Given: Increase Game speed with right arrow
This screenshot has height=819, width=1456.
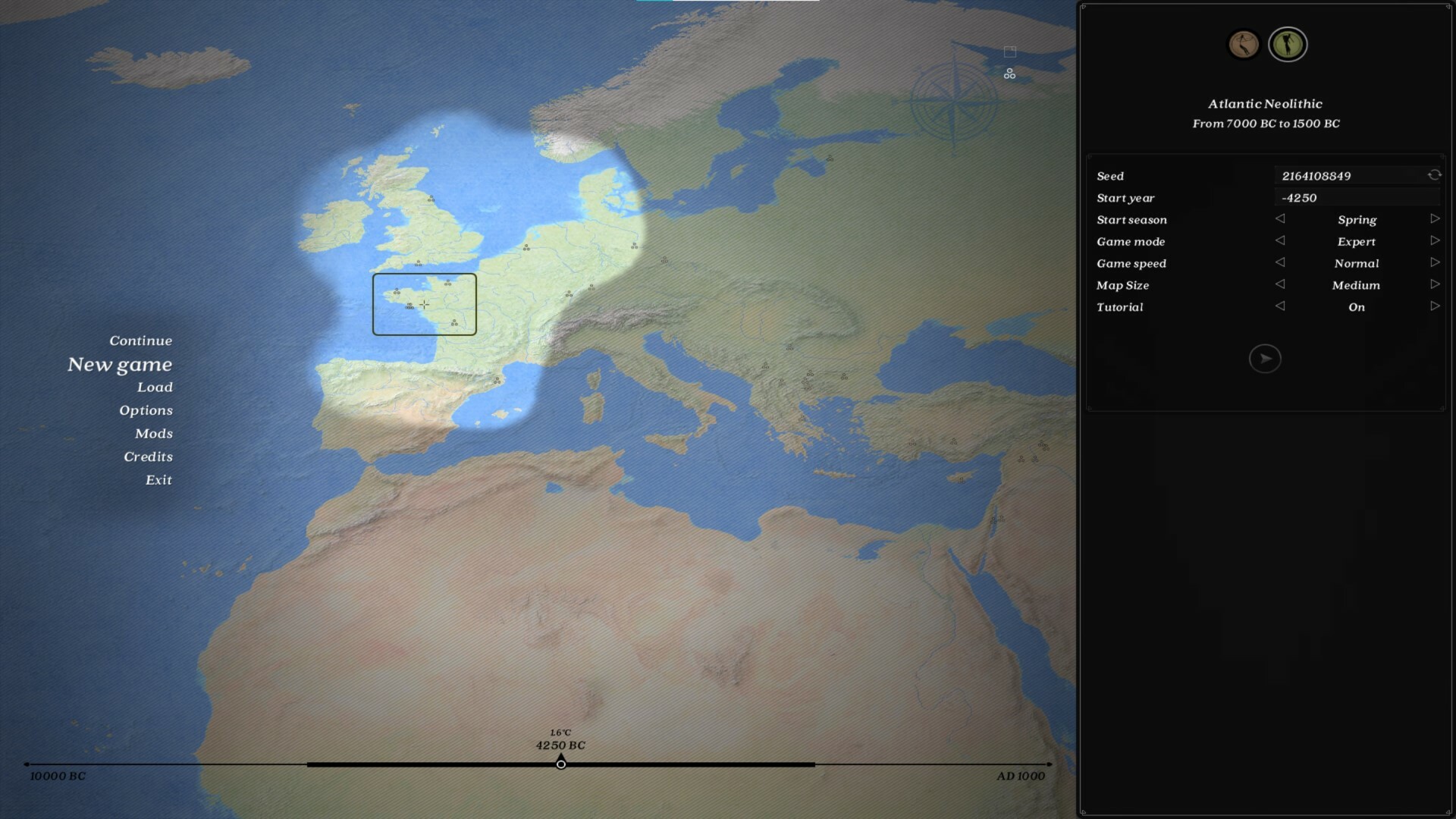Looking at the screenshot, I should coord(1435,262).
